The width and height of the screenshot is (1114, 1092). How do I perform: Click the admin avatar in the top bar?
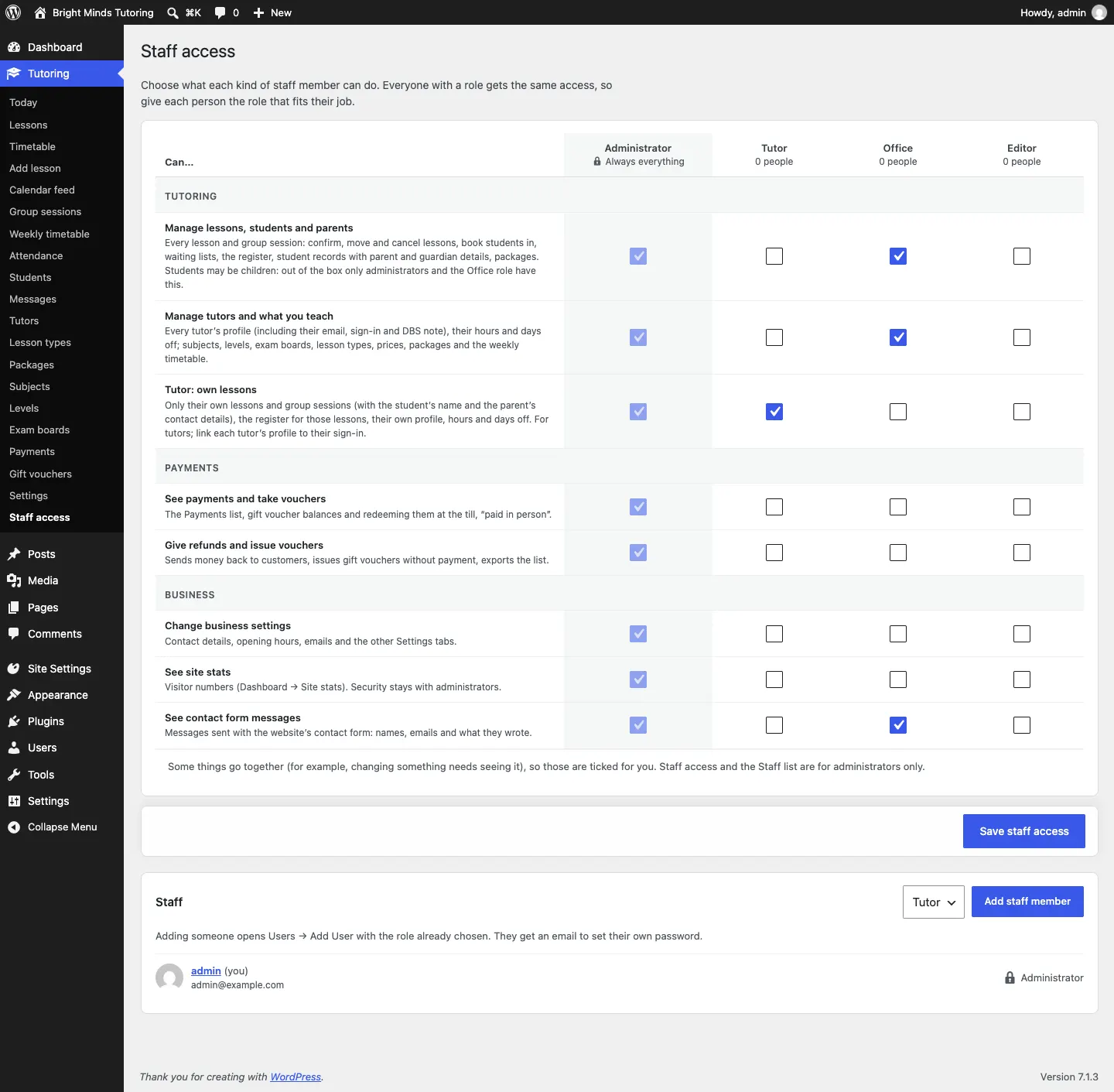point(1099,12)
